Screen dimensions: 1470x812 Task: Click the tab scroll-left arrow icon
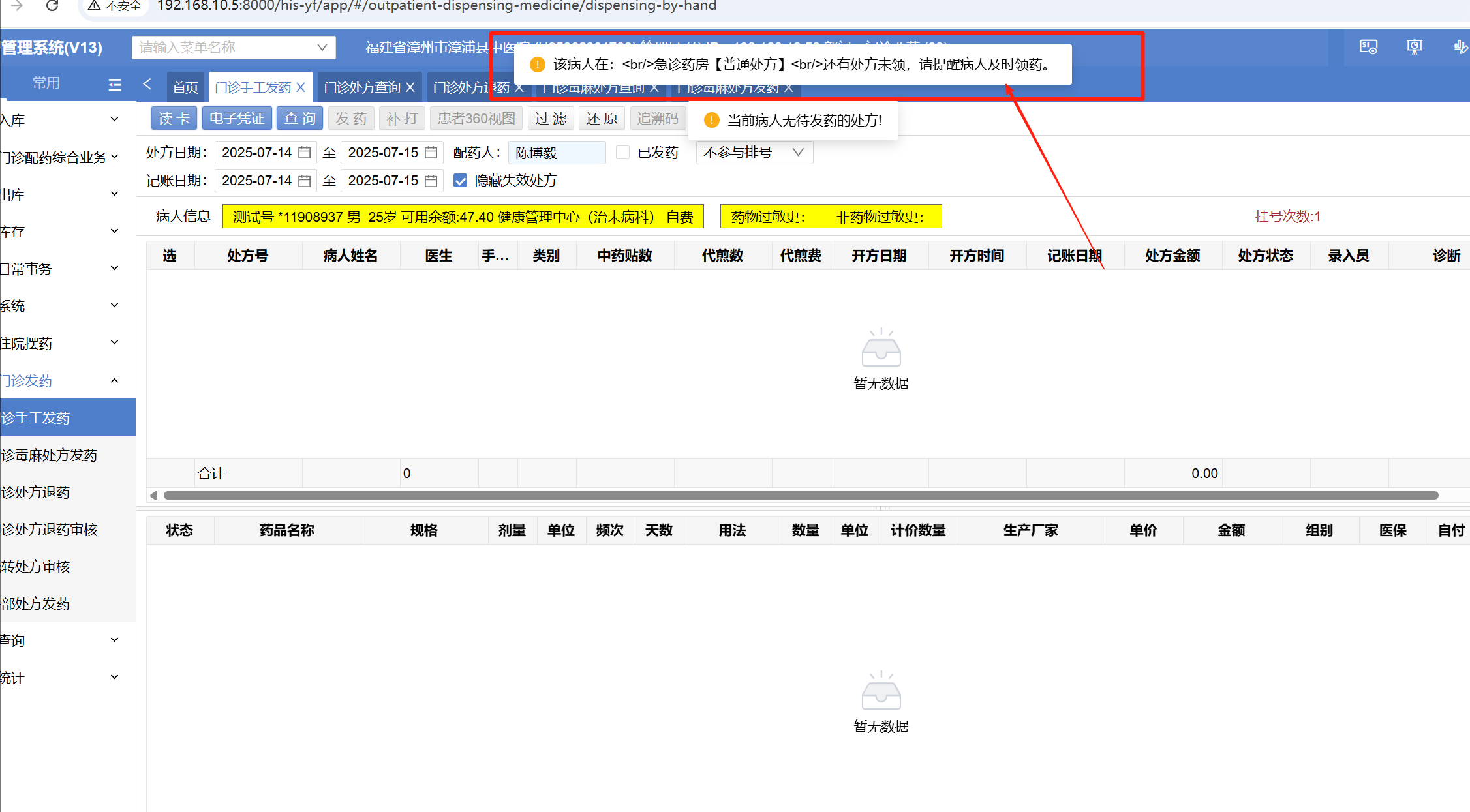click(x=147, y=84)
